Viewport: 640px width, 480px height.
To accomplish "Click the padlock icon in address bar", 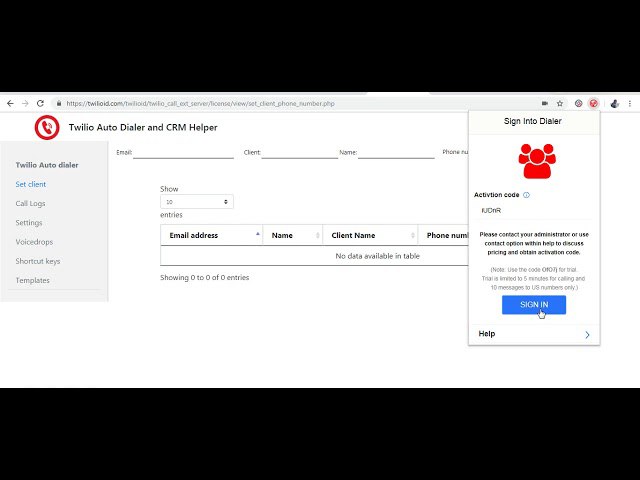I will click(x=59, y=104).
